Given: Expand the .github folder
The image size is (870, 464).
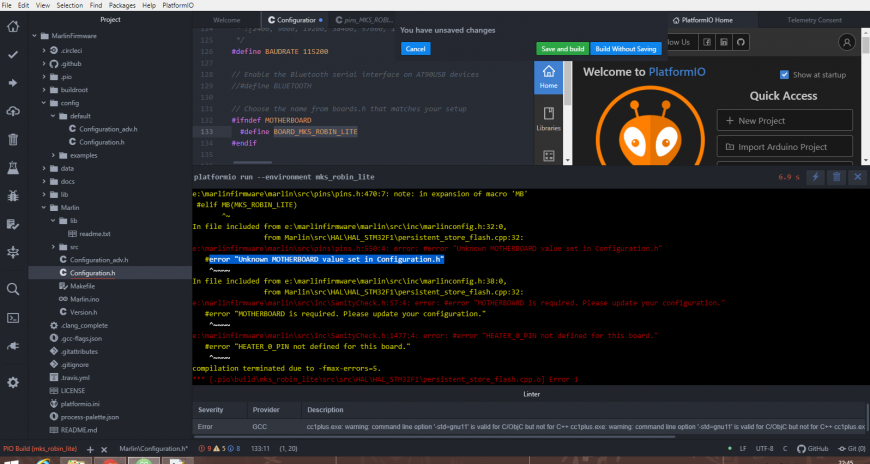Looking at the screenshot, I should [44, 63].
